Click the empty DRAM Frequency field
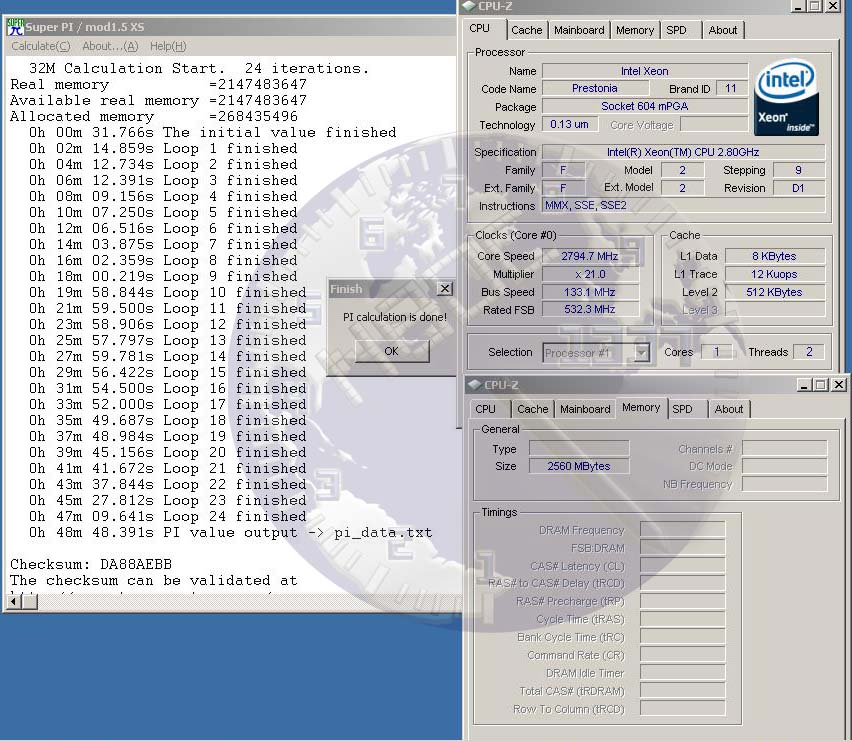 [x=682, y=530]
